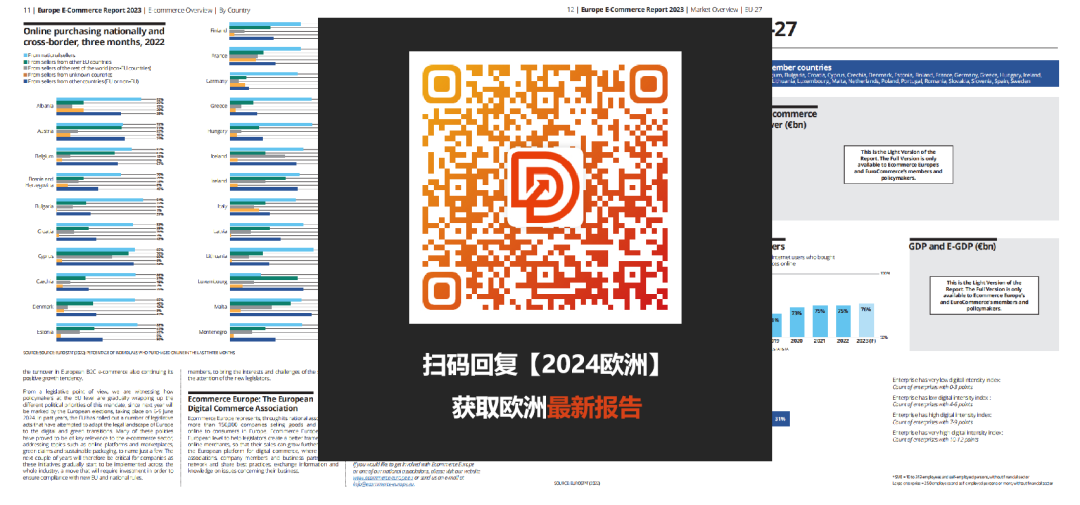
Task: Click the 'GDP and E-GDP (€bn)' heading
Action: pyautogui.click(x=952, y=246)
